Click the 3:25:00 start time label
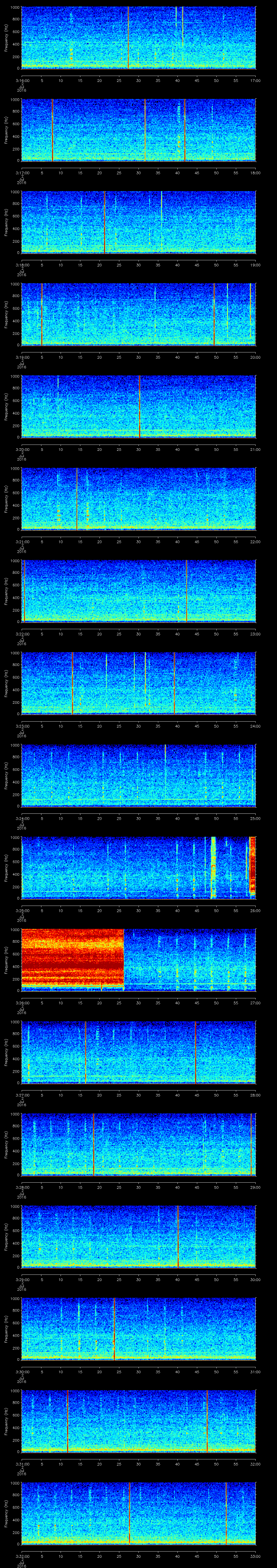This screenshot has height=1568, width=277. [x=22, y=910]
